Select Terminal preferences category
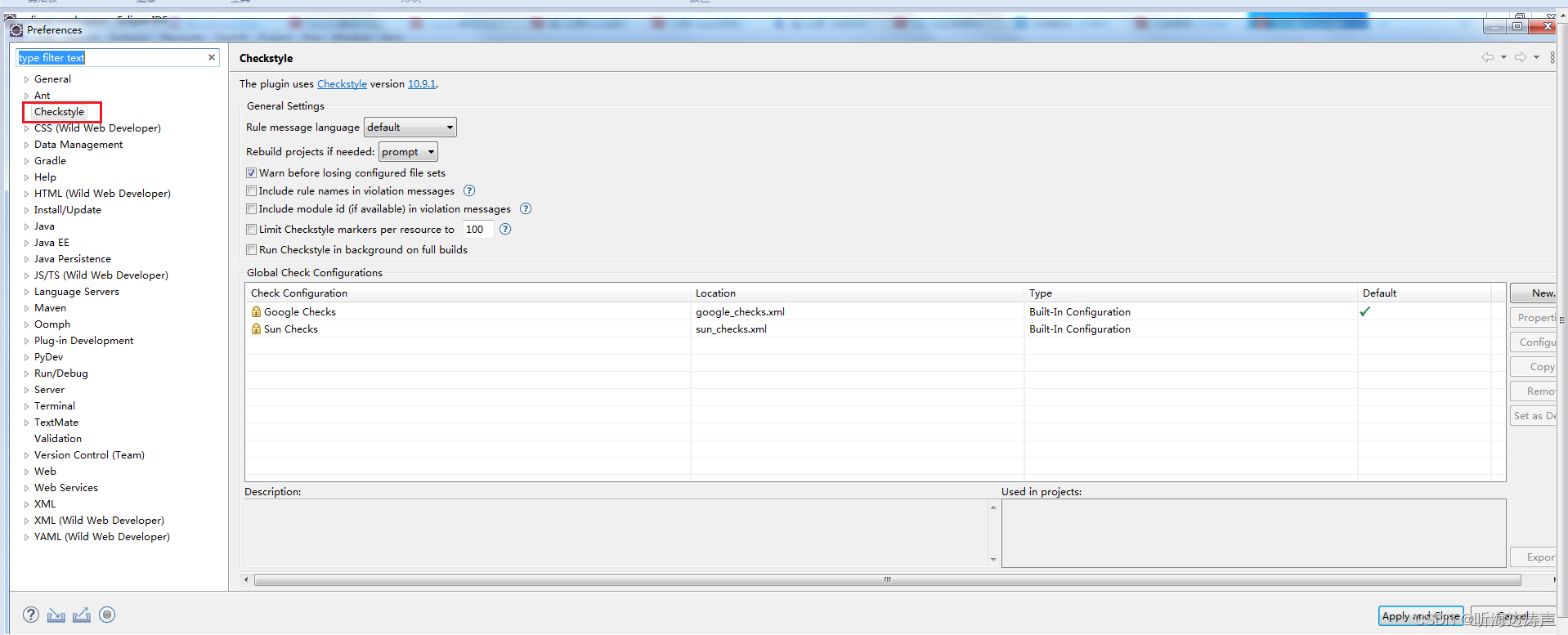The image size is (1568, 635). [x=54, y=406]
